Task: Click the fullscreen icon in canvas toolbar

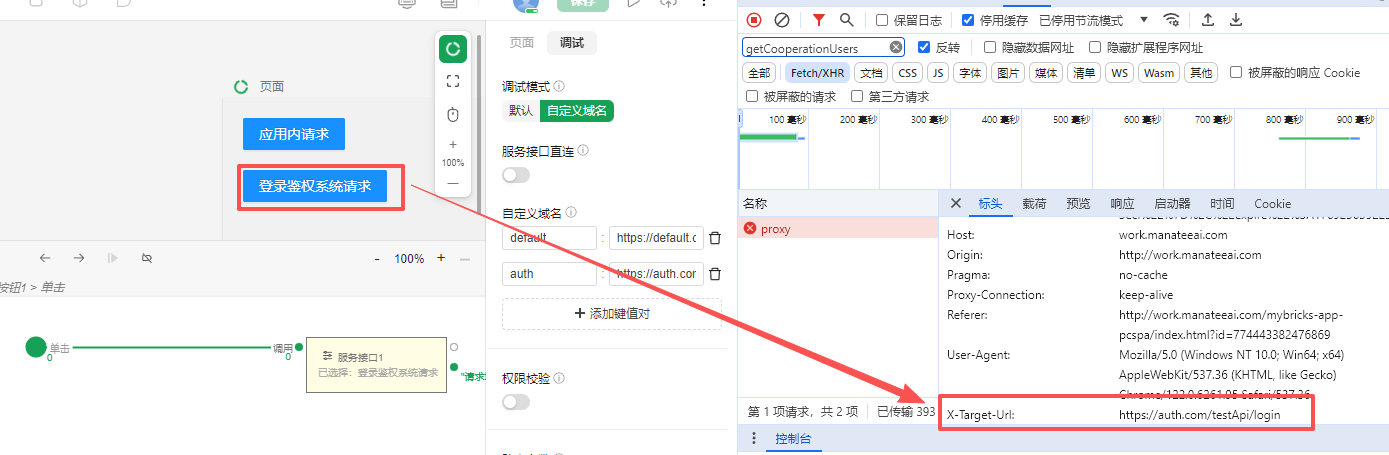Action: 453,81
